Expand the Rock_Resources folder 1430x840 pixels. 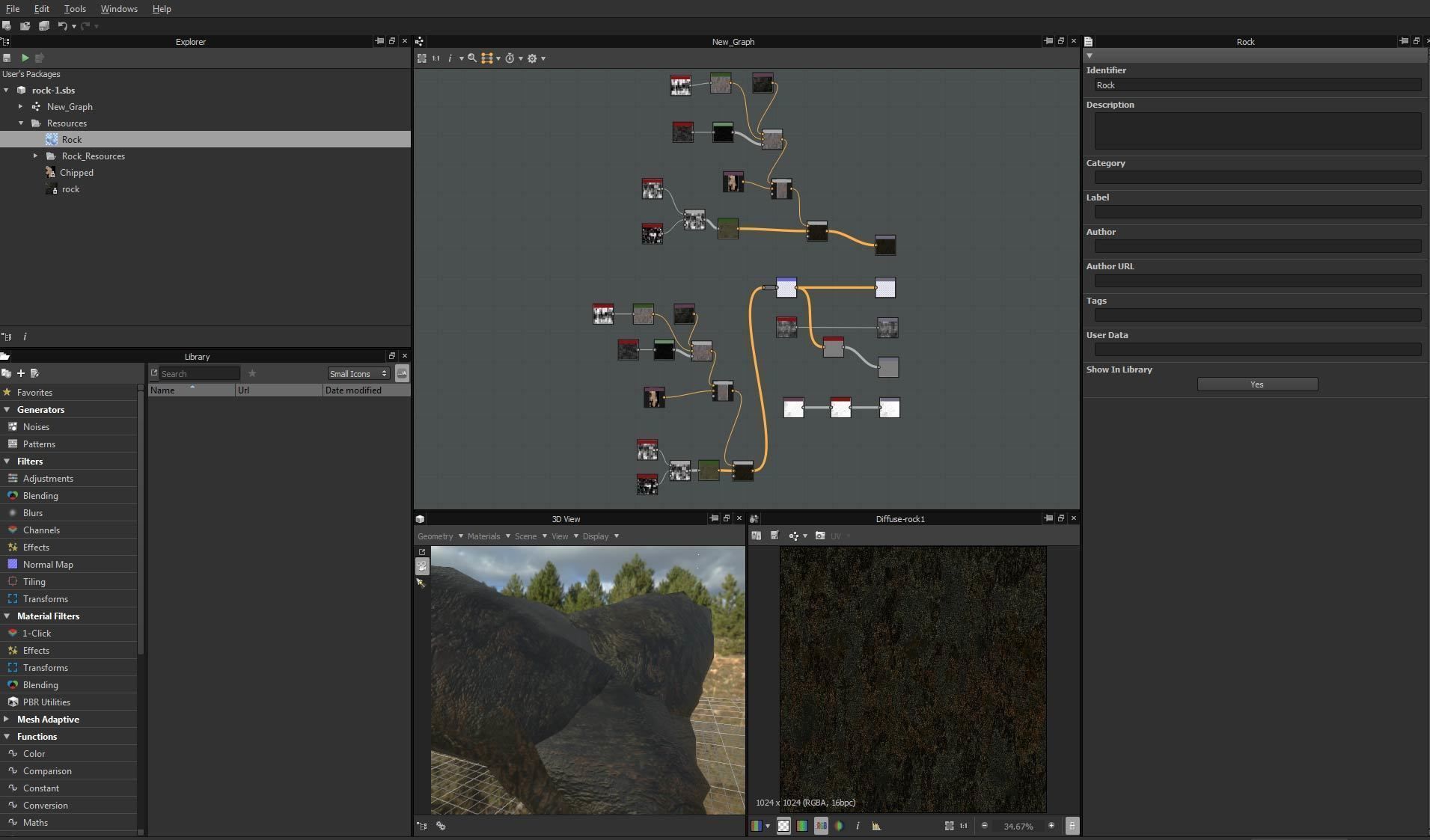coord(35,156)
